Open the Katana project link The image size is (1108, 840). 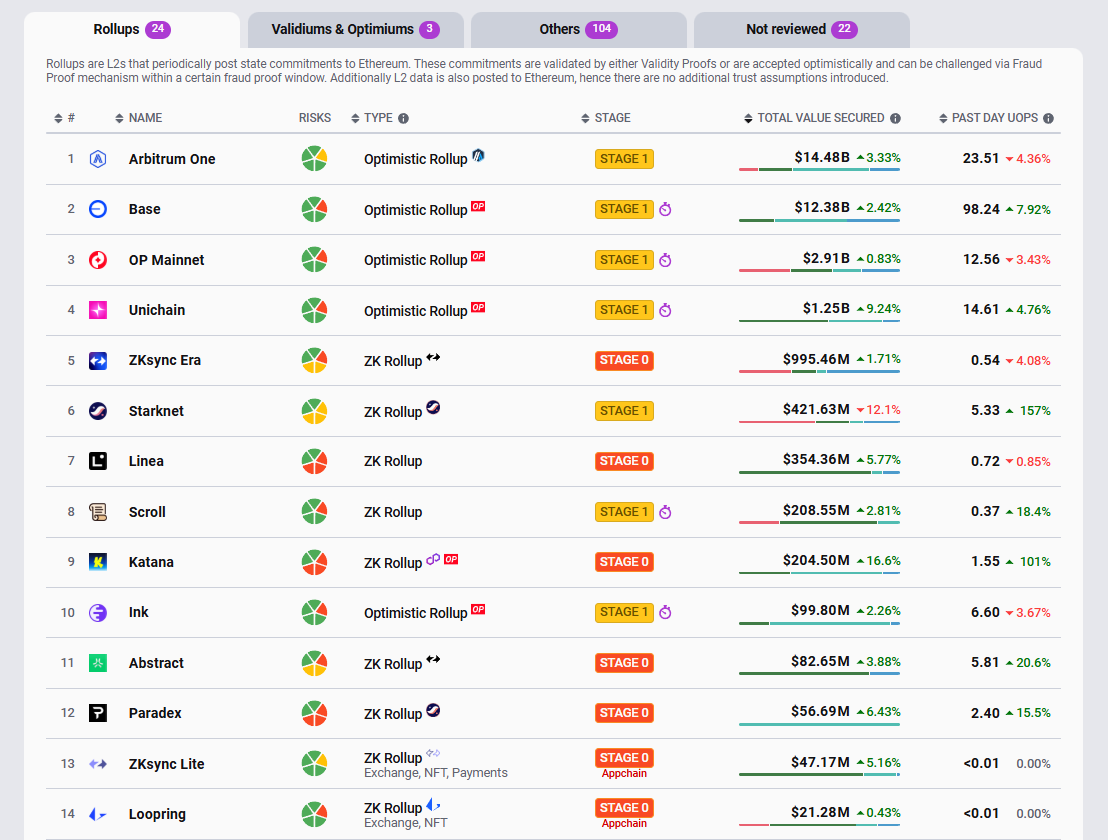[151, 562]
